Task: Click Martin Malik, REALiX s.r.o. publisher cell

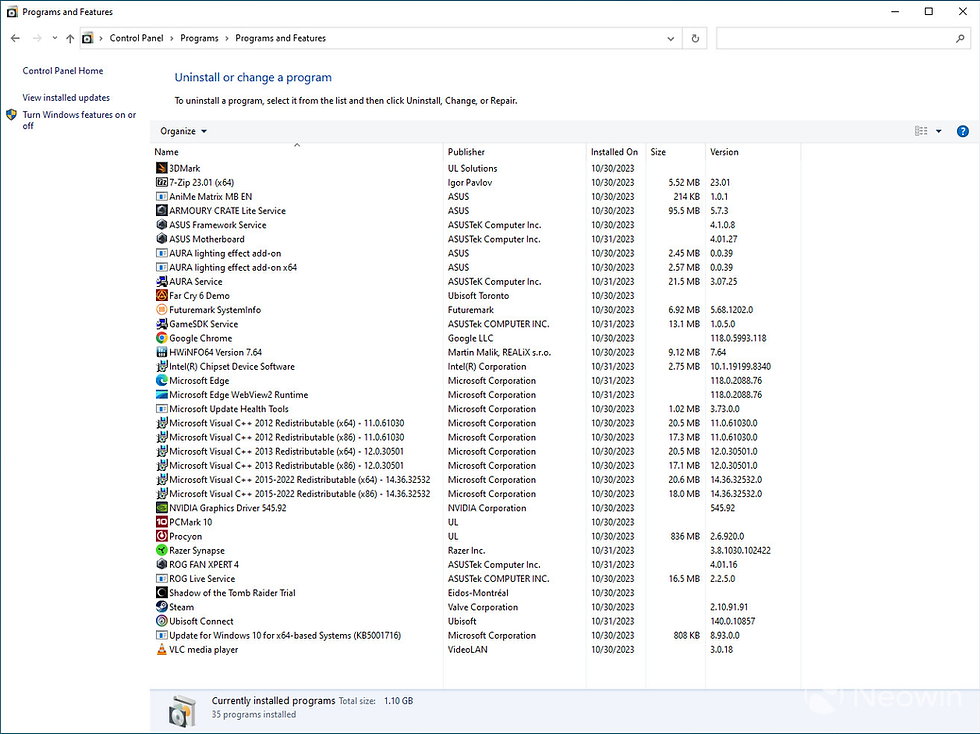Action: 499,353
